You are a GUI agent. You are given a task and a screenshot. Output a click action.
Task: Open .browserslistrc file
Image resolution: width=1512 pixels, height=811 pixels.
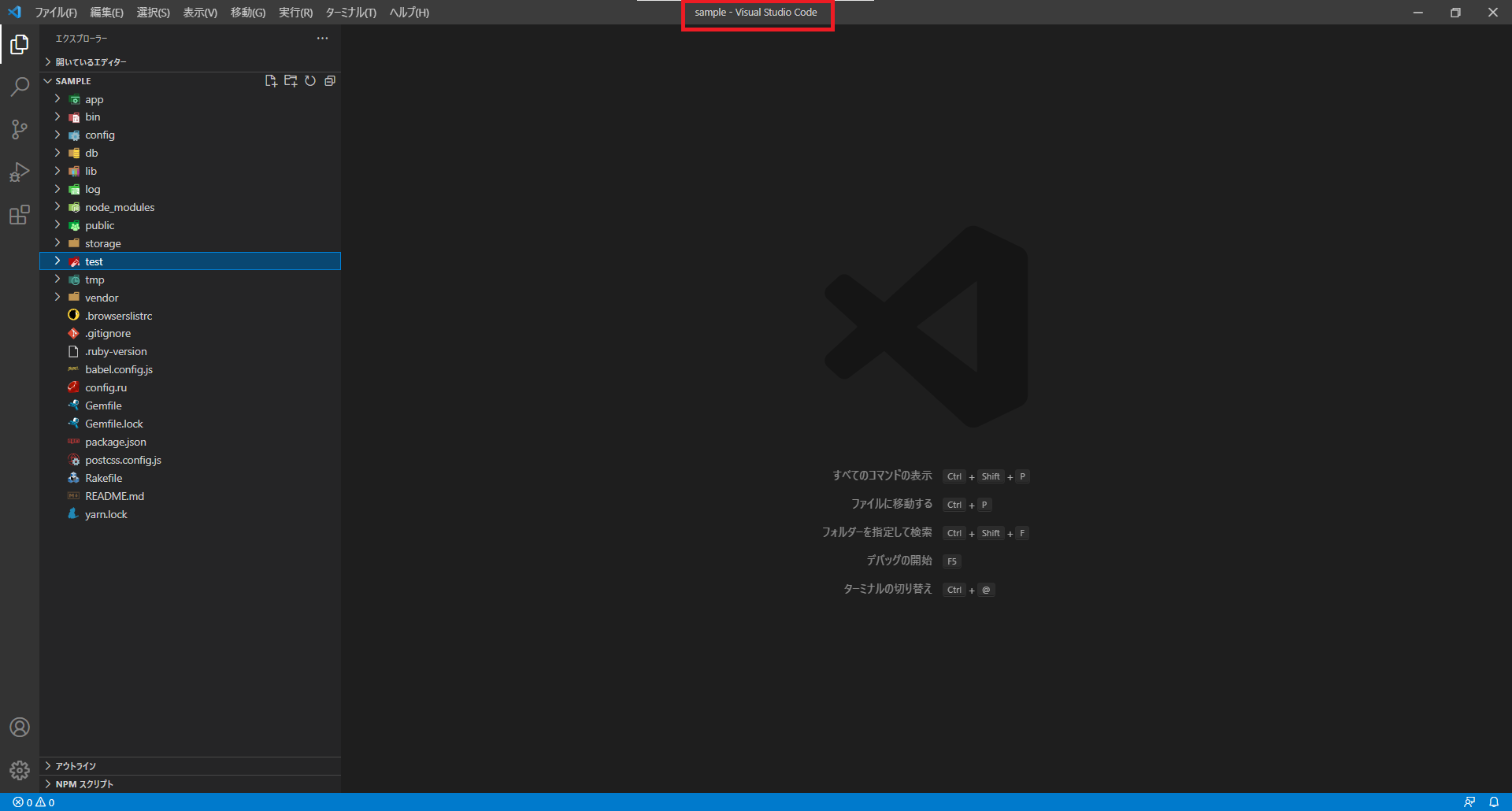[x=190, y=316]
